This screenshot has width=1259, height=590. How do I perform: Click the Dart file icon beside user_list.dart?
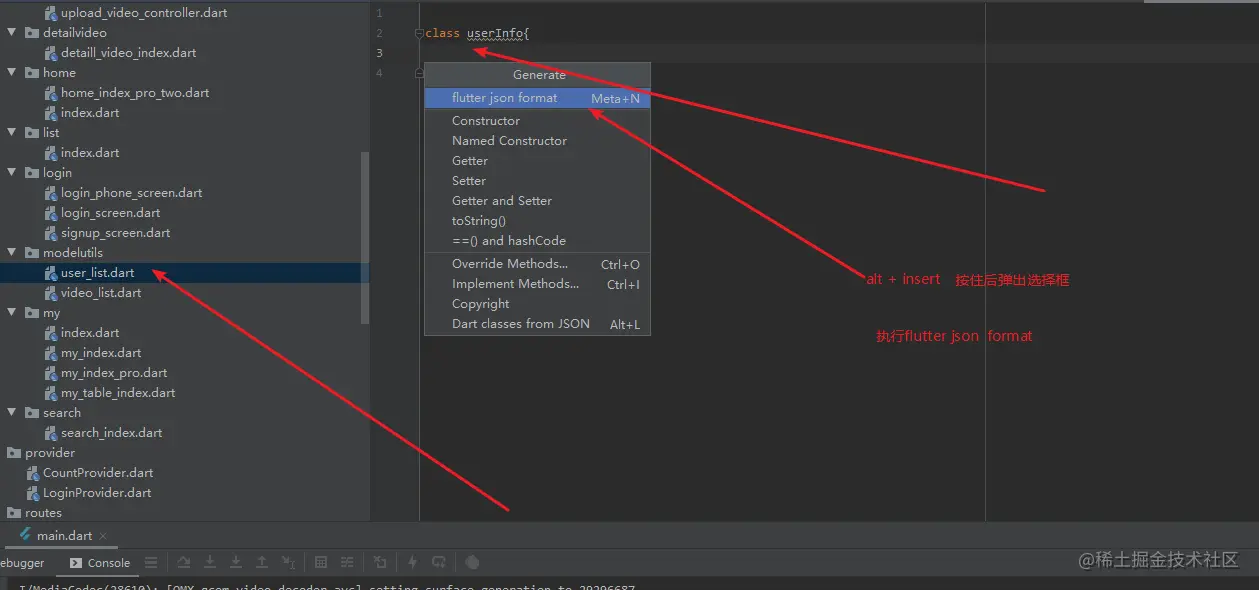52,273
